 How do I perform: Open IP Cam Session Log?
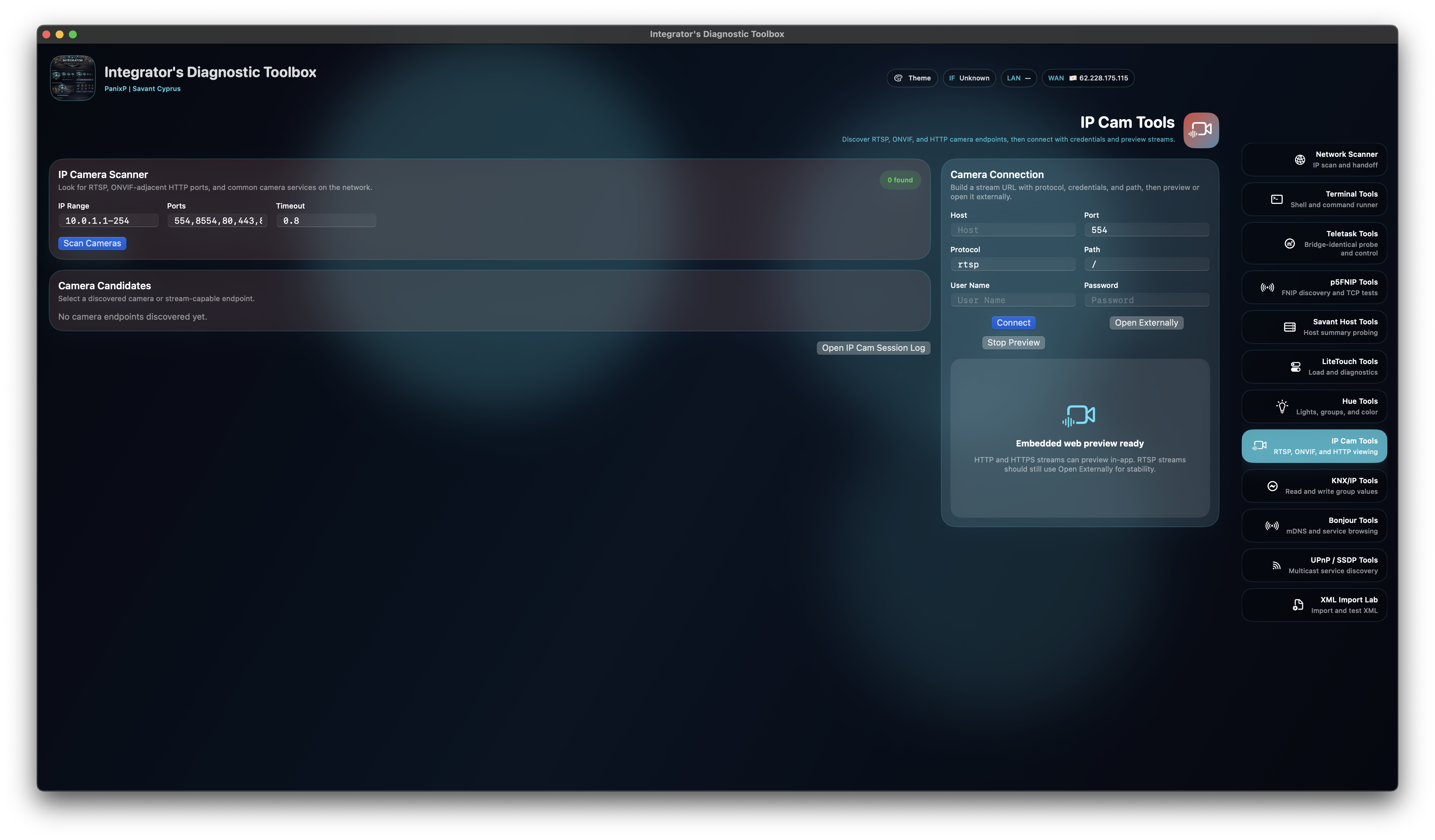click(873, 348)
